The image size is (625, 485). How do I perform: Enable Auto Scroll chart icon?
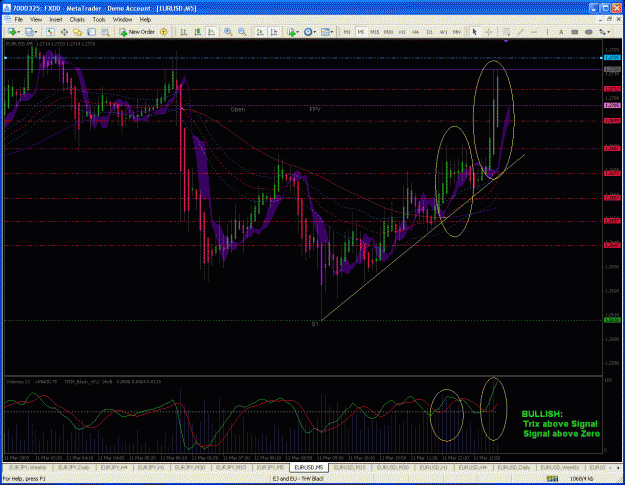point(260,32)
